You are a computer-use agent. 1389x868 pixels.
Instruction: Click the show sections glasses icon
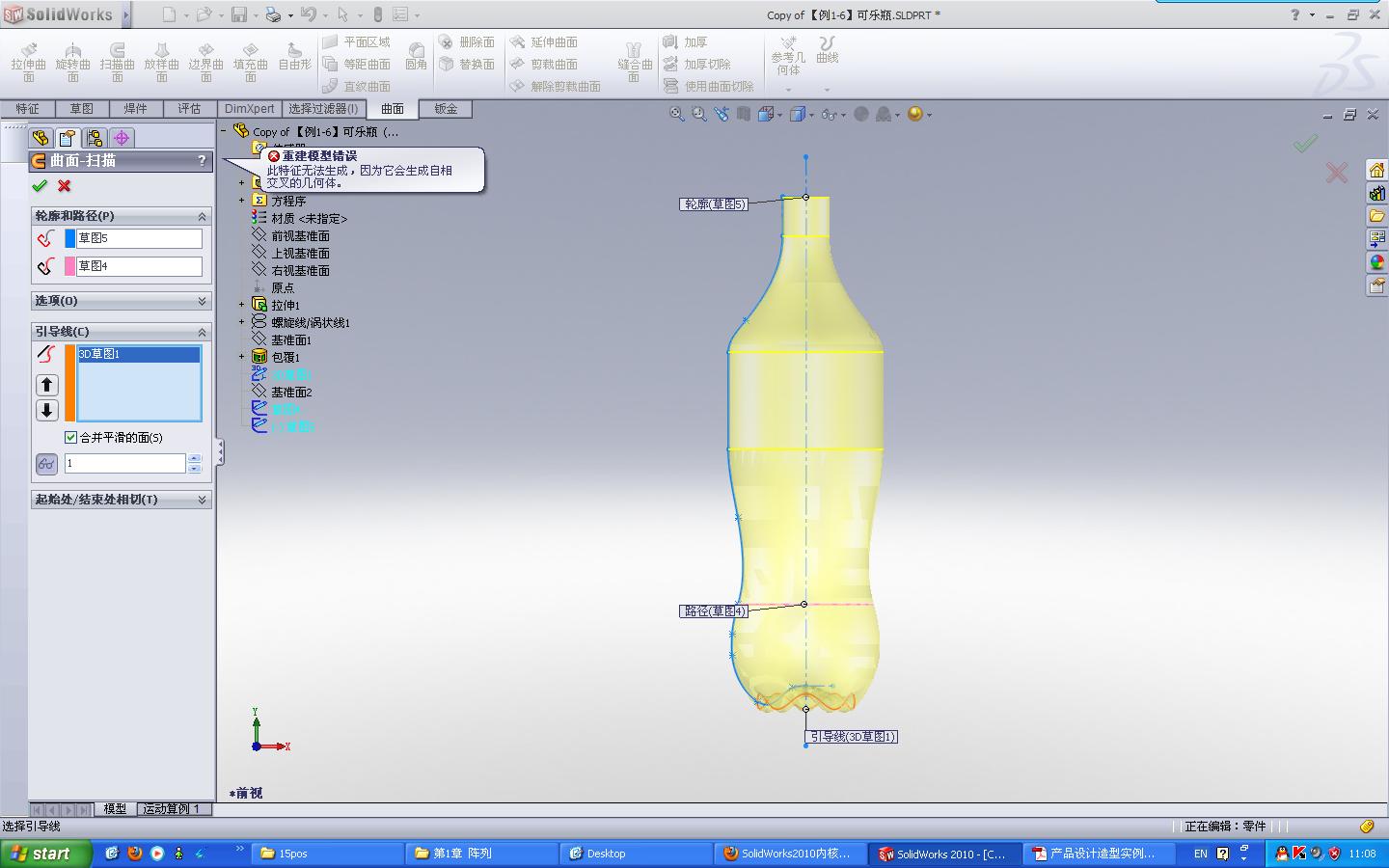46,464
